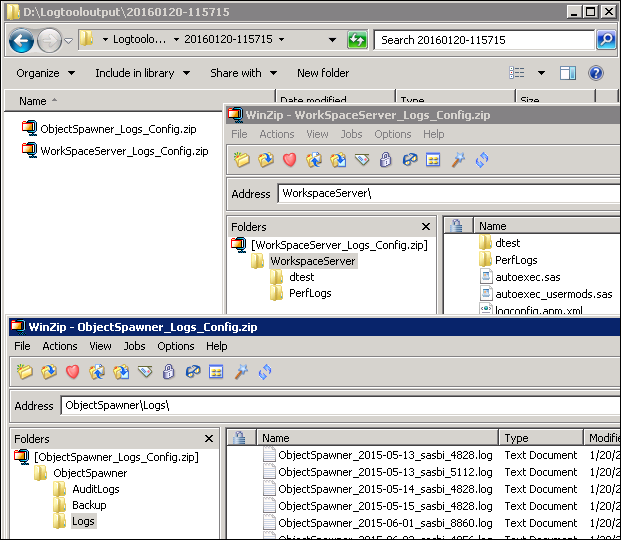Open the view options dropdown arrow in Explorer

click(x=541, y=73)
